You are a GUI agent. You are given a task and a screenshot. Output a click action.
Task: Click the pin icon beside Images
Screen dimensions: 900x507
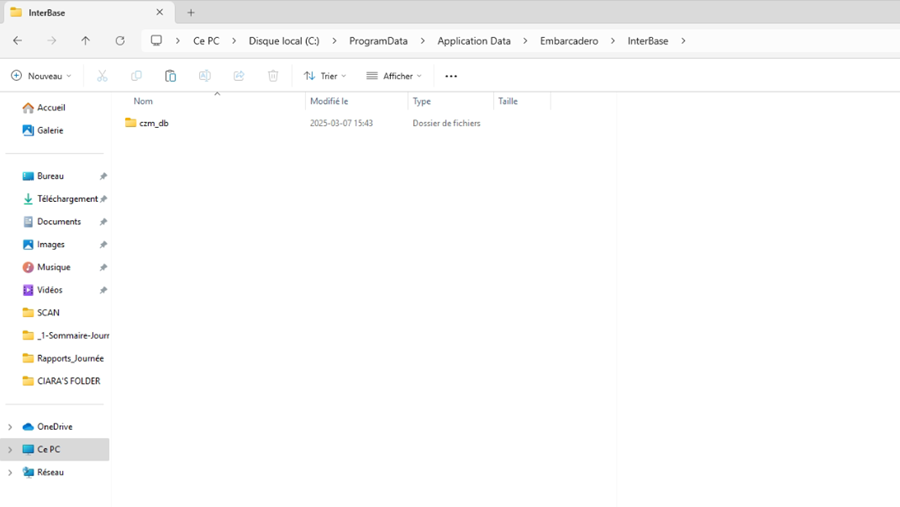pyautogui.click(x=103, y=245)
